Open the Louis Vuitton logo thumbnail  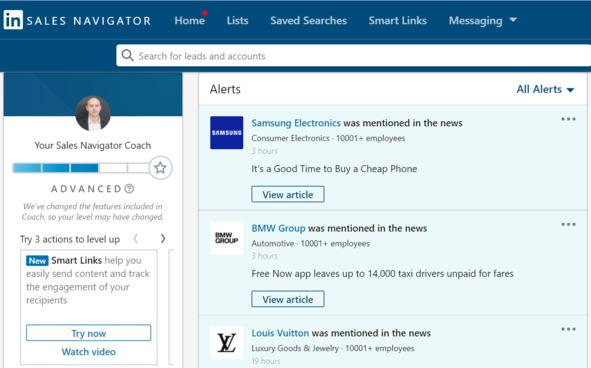pyautogui.click(x=227, y=343)
